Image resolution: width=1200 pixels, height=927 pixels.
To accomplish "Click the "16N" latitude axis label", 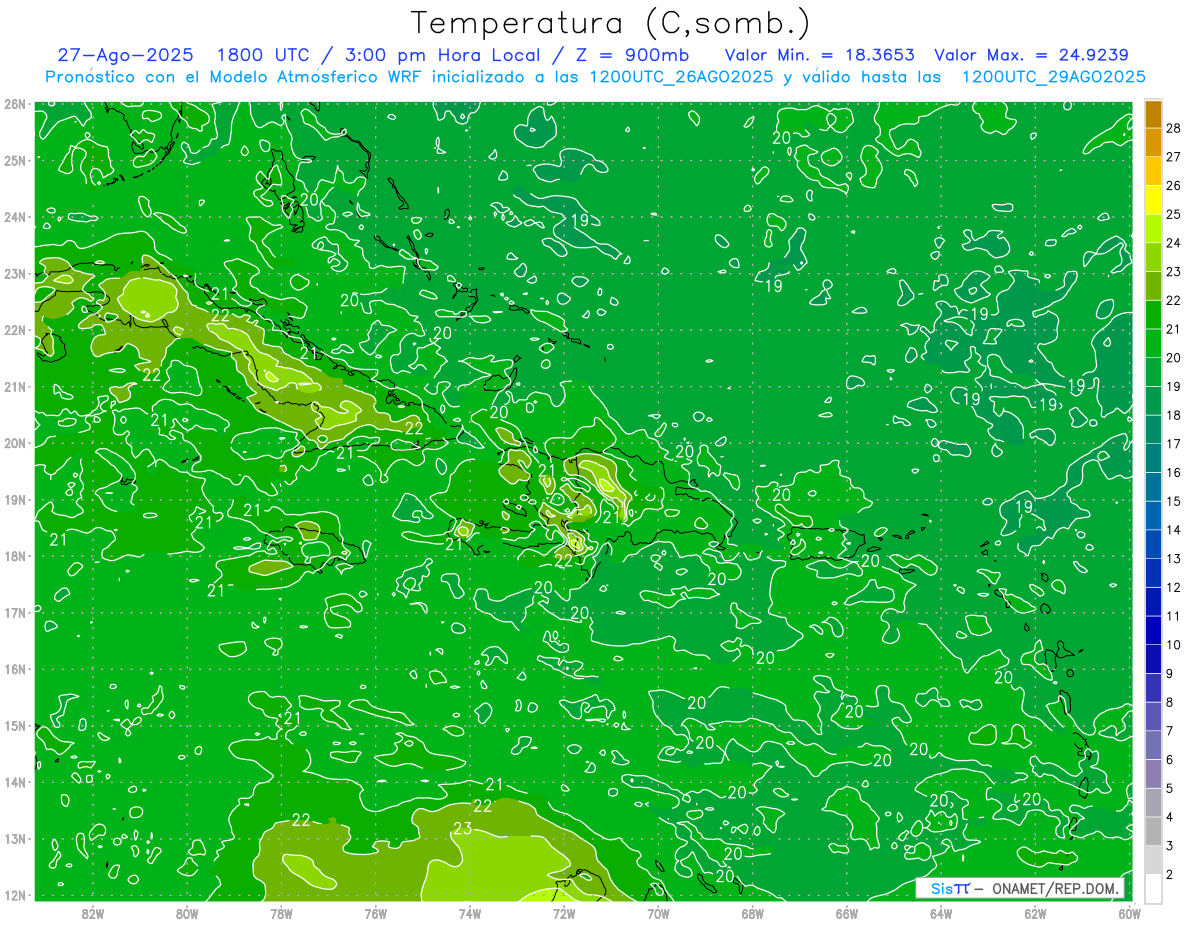I will tap(14, 669).
